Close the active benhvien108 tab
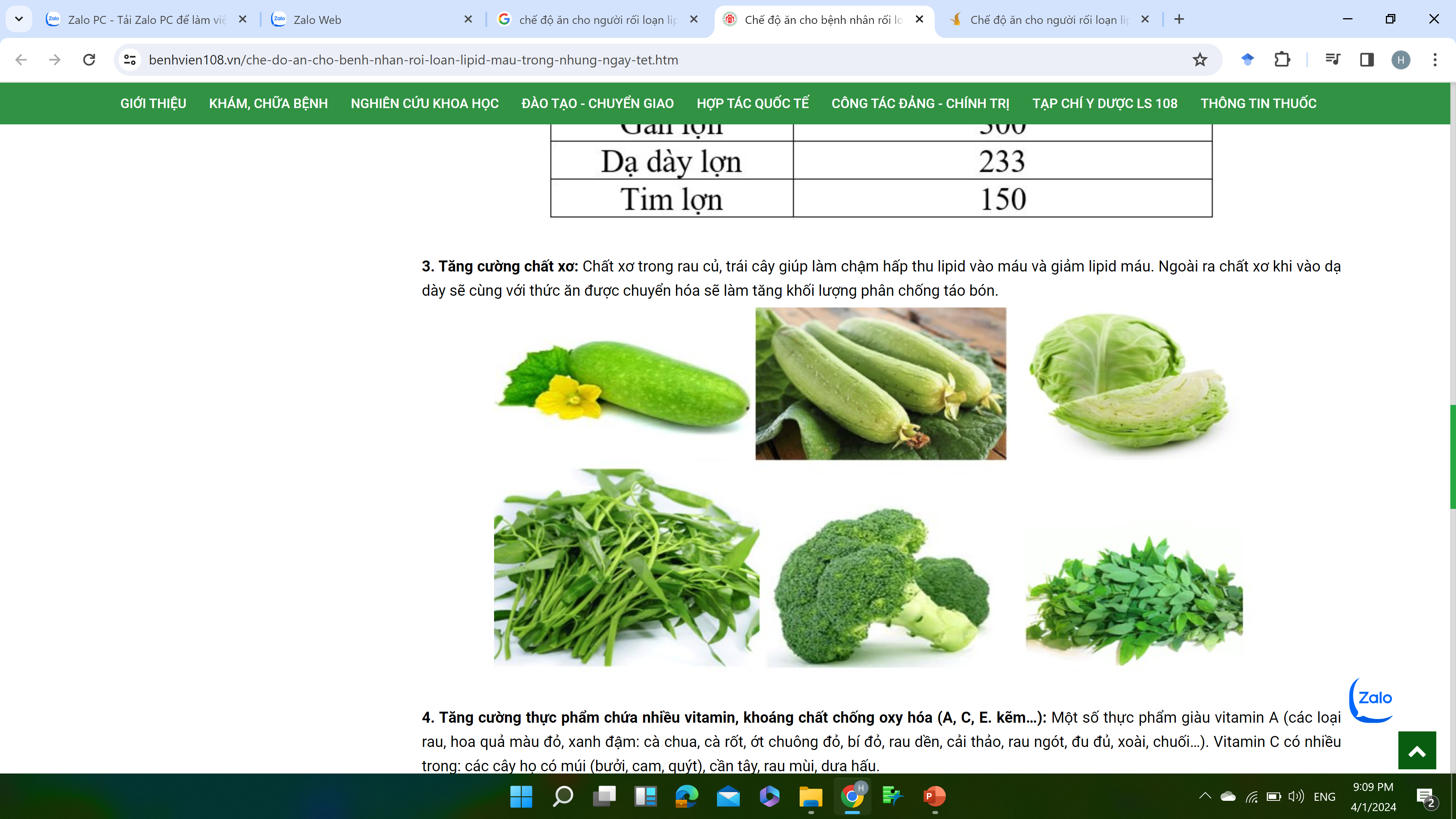 coord(919,19)
